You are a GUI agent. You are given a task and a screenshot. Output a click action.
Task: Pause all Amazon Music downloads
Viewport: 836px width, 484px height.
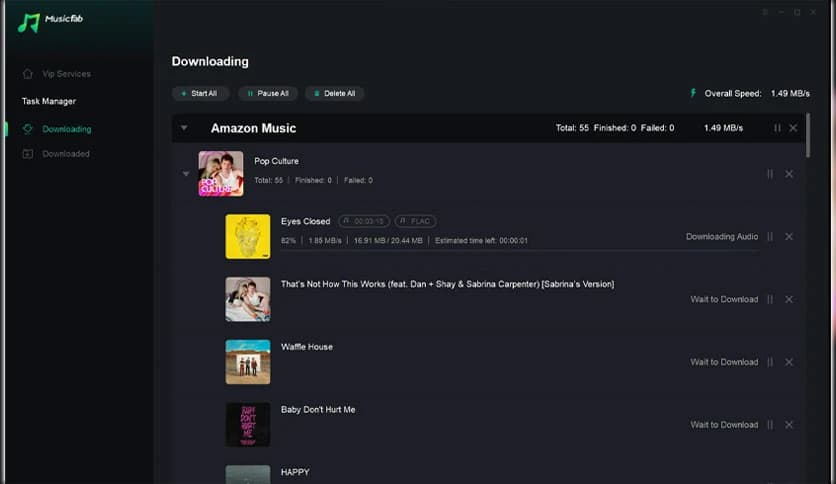coord(777,128)
